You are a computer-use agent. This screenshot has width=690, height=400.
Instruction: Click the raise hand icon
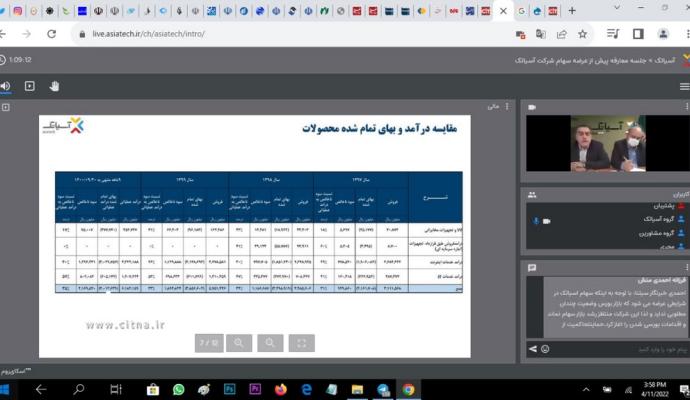(56, 87)
